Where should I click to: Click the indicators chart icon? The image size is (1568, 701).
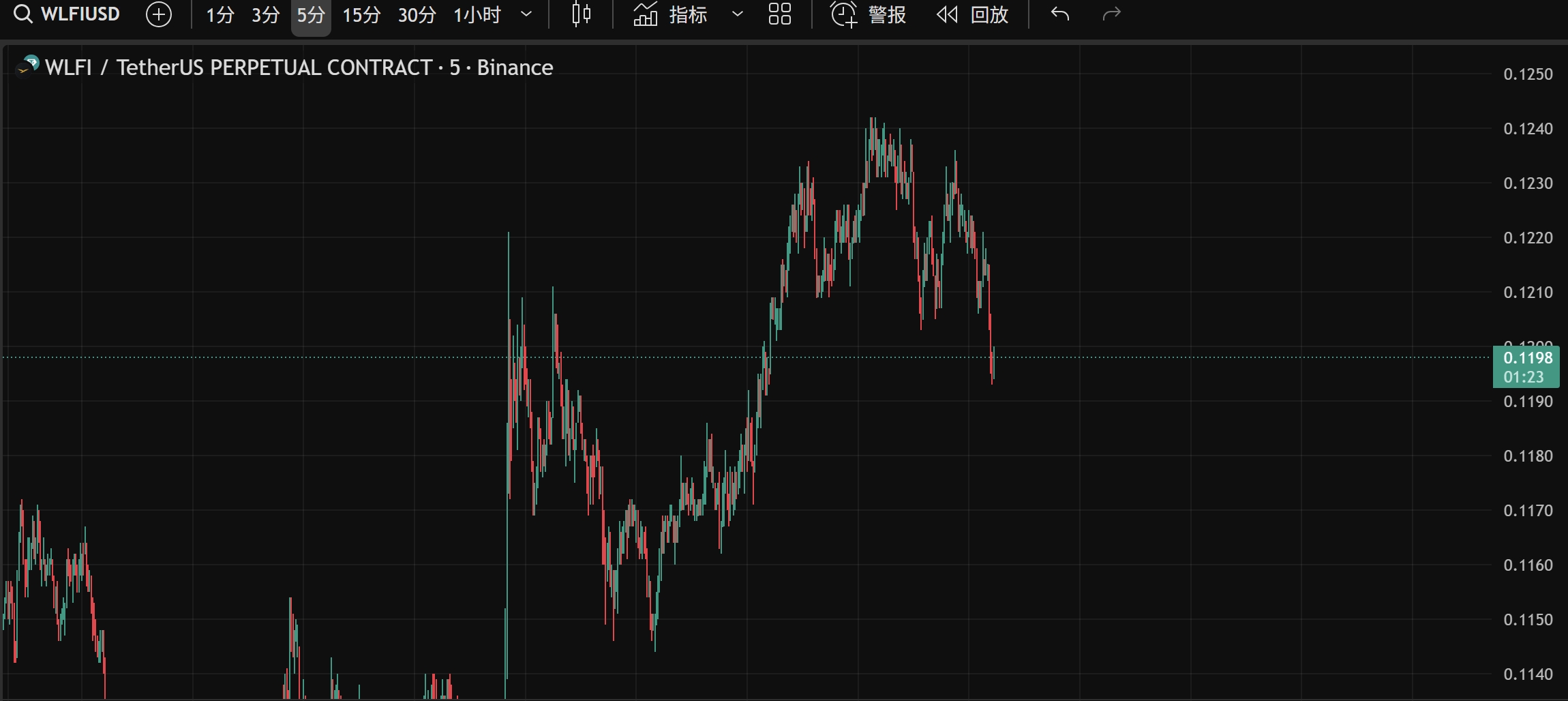[645, 14]
